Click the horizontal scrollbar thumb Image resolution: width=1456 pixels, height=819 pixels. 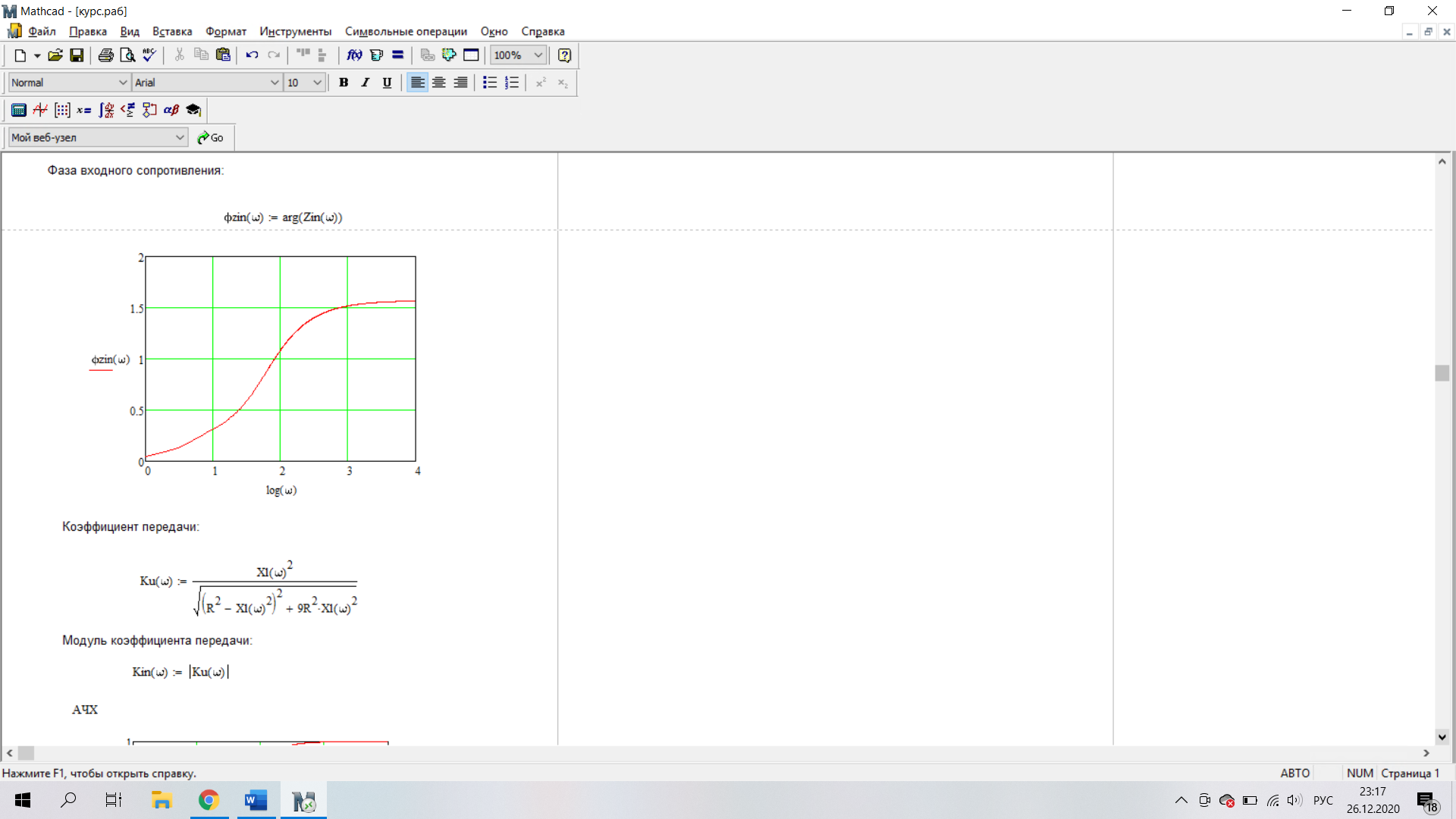[x=26, y=753]
